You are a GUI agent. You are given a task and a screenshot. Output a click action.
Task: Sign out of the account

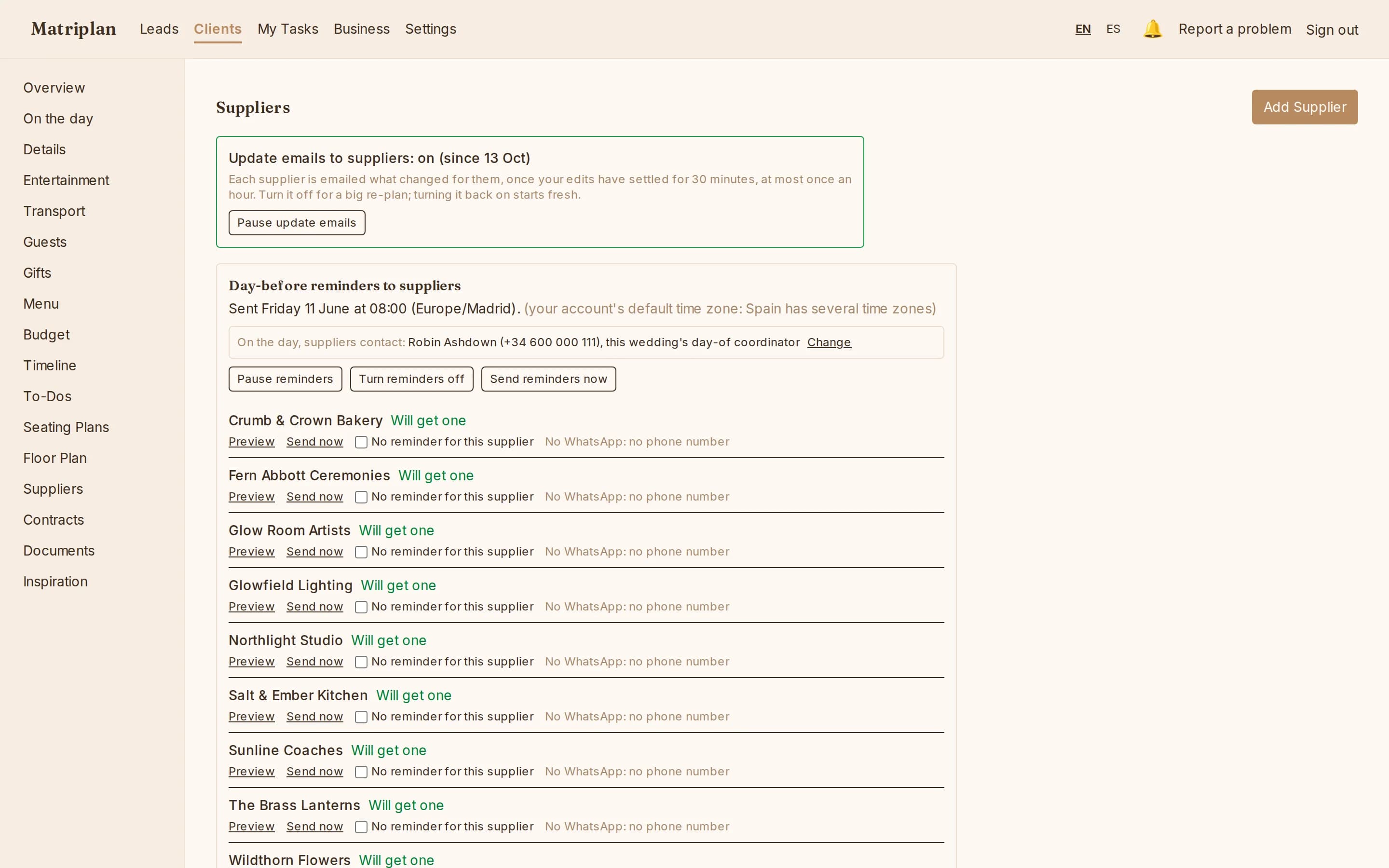(x=1332, y=29)
